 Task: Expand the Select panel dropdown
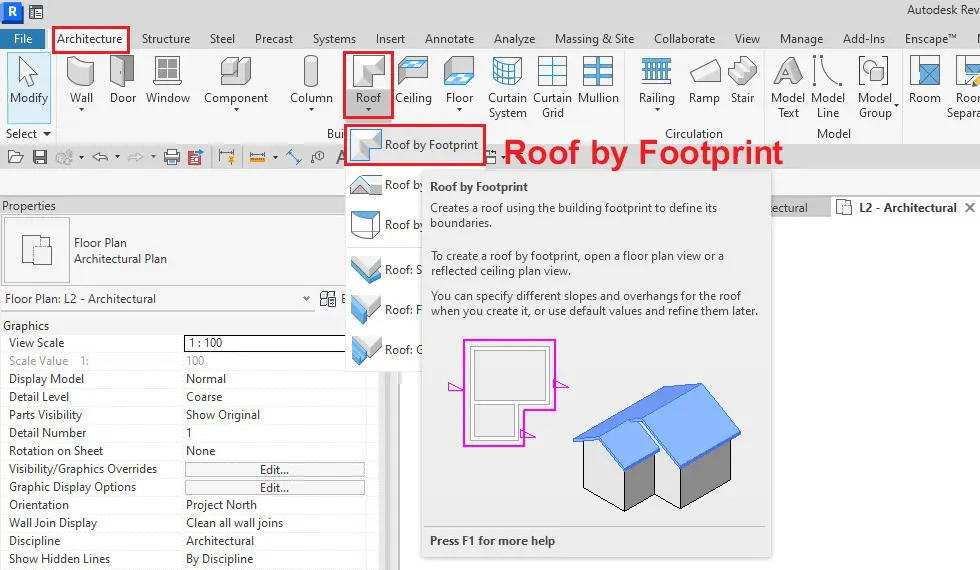click(28, 134)
